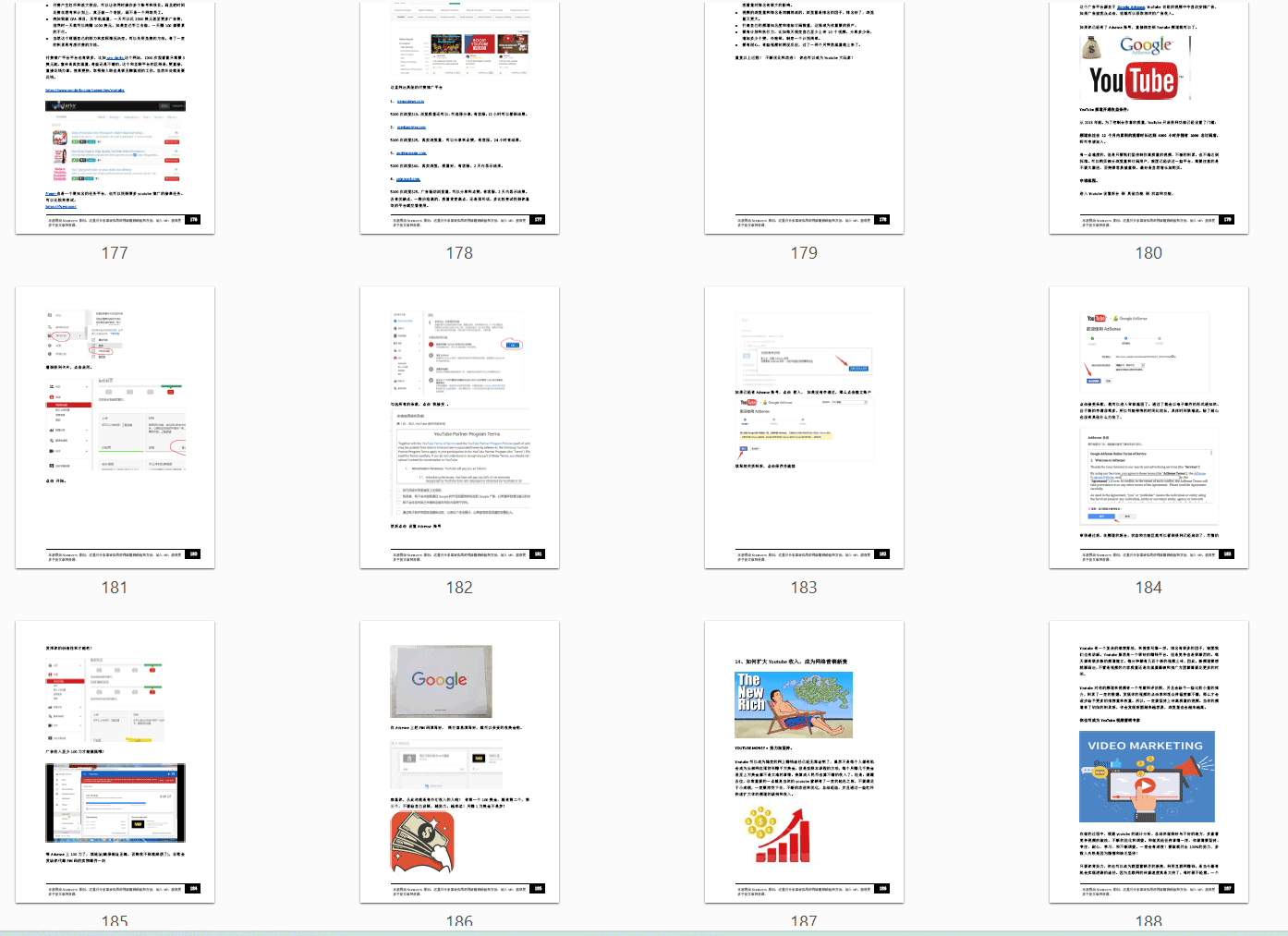
Task: Click the page number label "178"
Action: tap(459, 253)
